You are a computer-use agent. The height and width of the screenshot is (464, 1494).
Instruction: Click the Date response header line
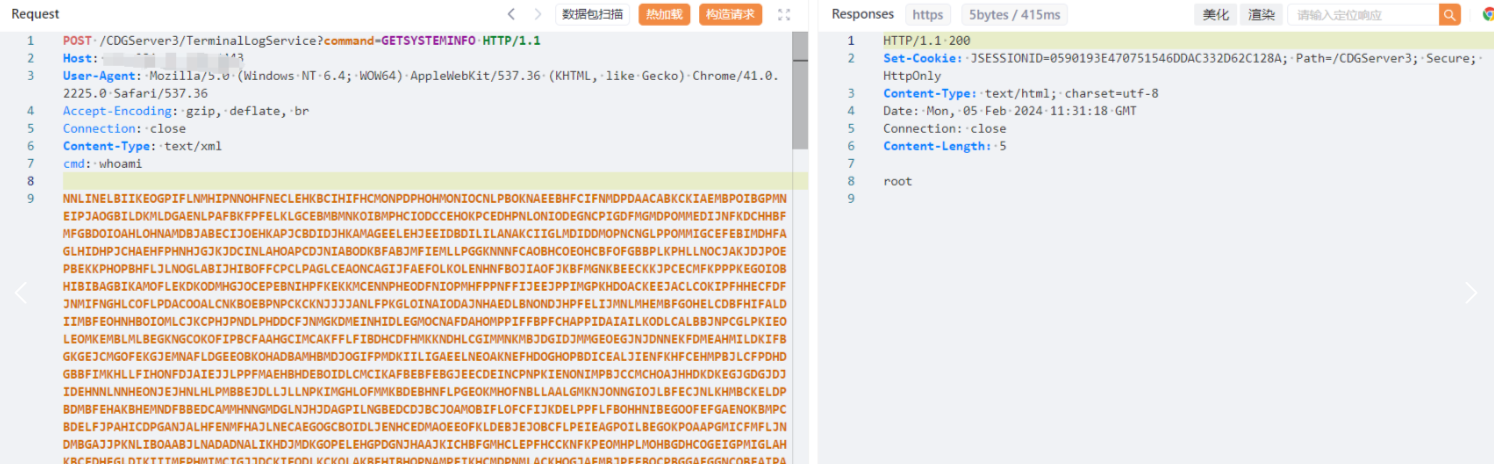tap(1011, 110)
